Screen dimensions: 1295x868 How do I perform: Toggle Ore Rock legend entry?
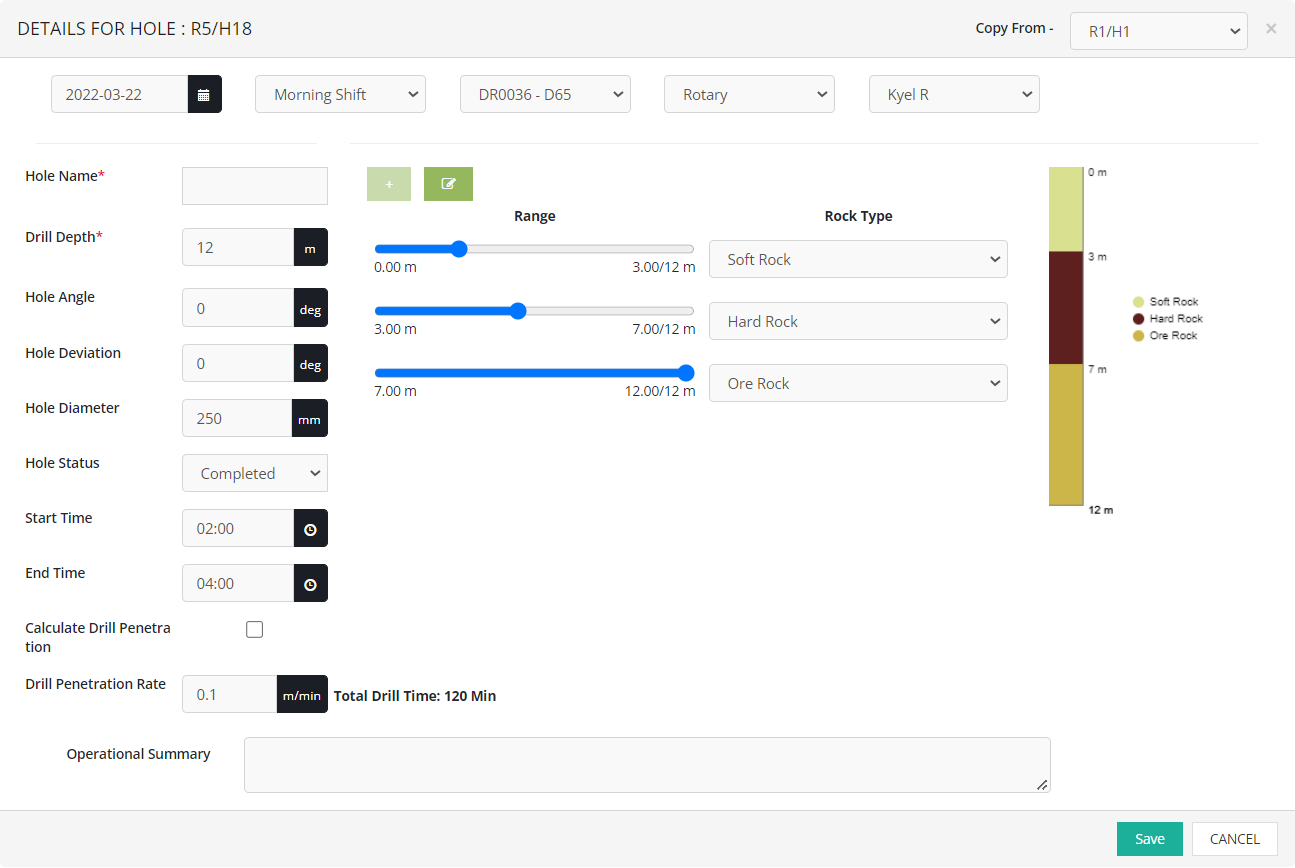pos(1164,336)
